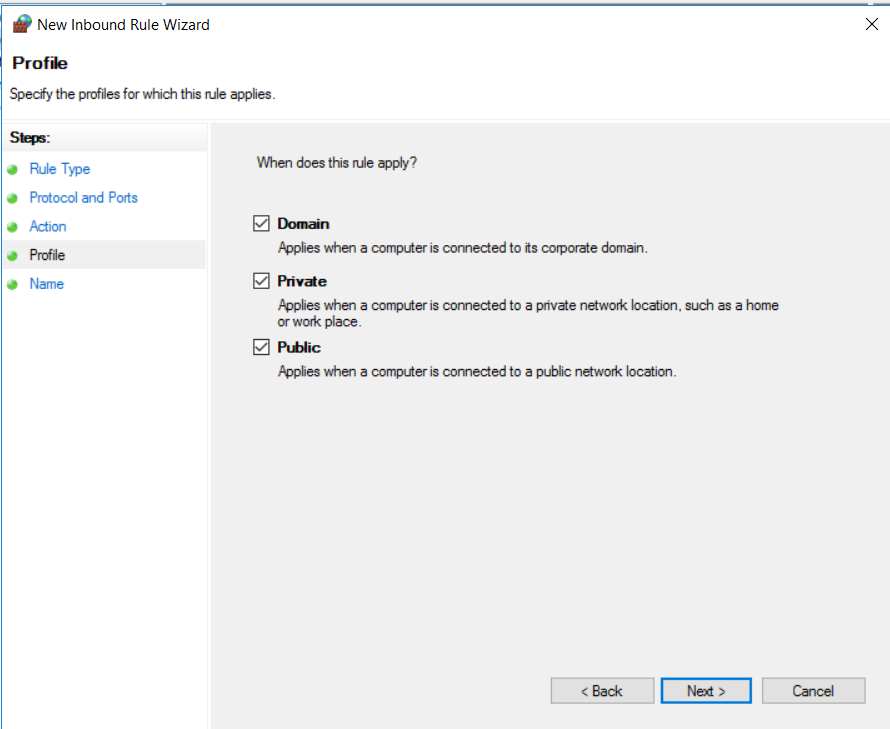Click the 'Steps:' header text
890x729 pixels.
tap(30, 138)
